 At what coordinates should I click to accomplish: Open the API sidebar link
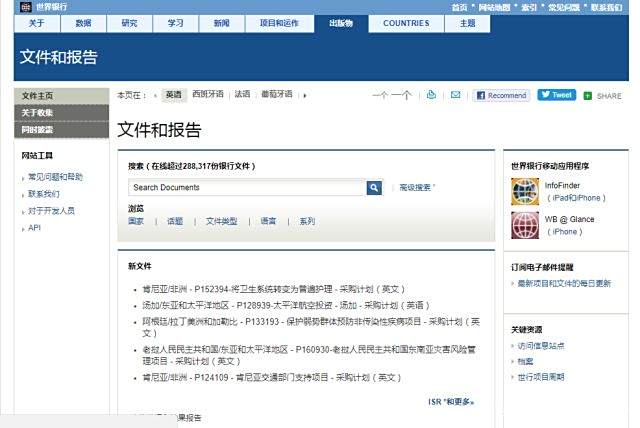tap(34, 228)
